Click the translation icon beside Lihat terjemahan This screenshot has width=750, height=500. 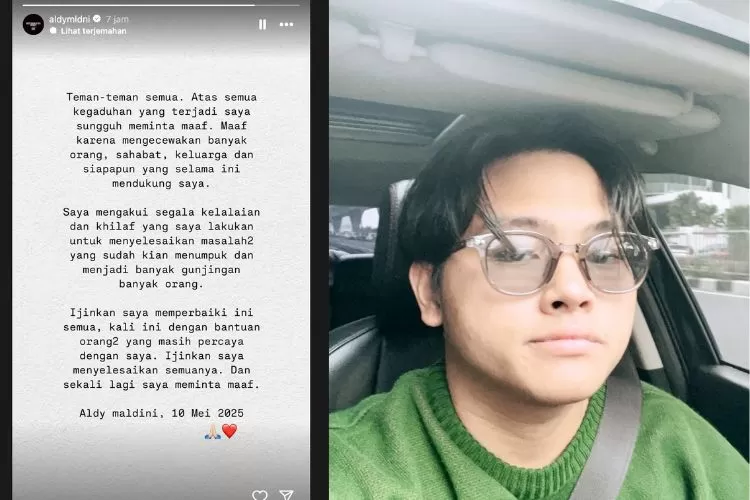(x=53, y=31)
